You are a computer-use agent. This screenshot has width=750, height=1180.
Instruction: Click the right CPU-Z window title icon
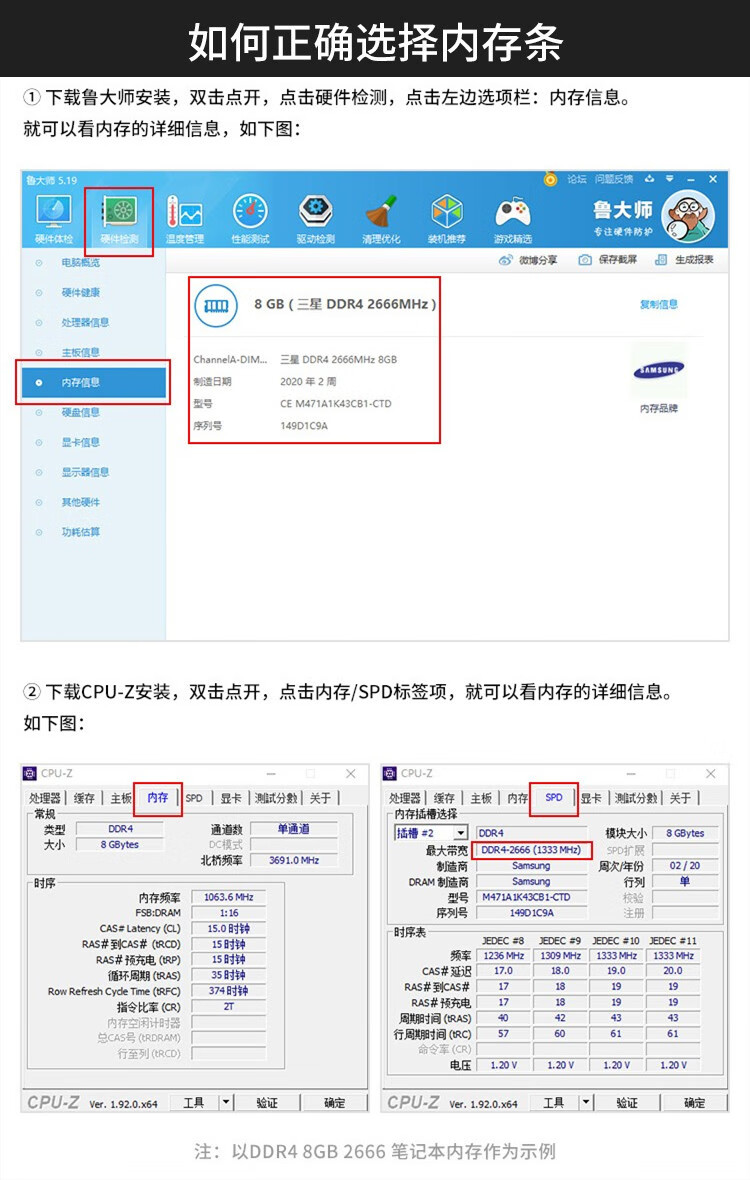[x=390, y=774]
